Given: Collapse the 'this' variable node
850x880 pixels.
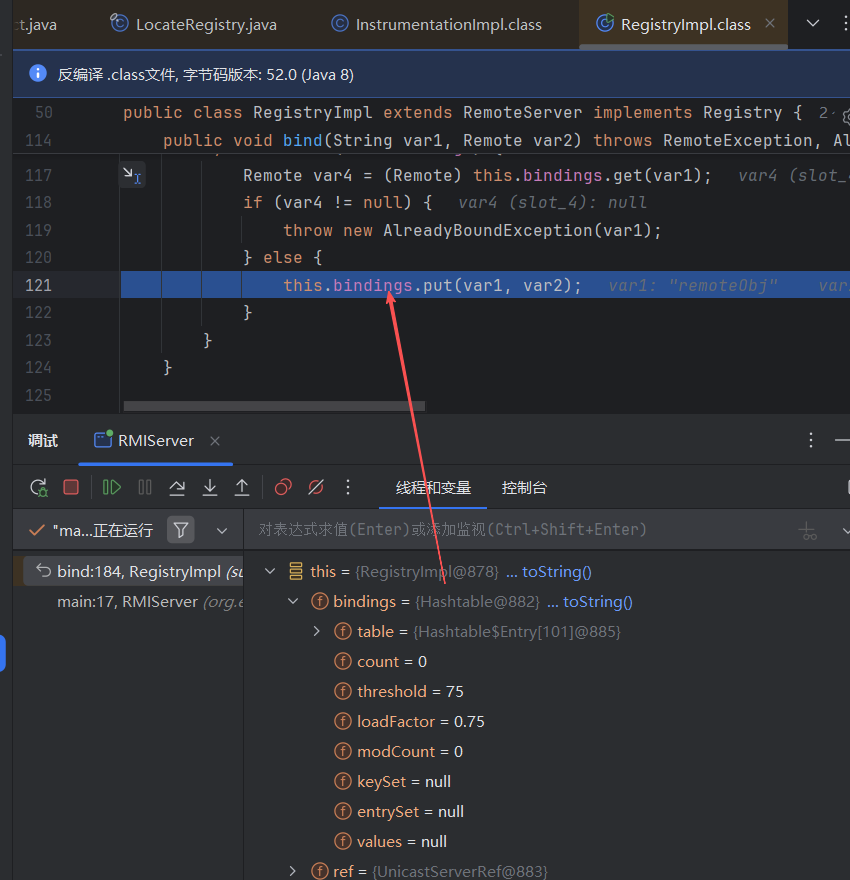Looking at the screenshot, I should (269, 572).
